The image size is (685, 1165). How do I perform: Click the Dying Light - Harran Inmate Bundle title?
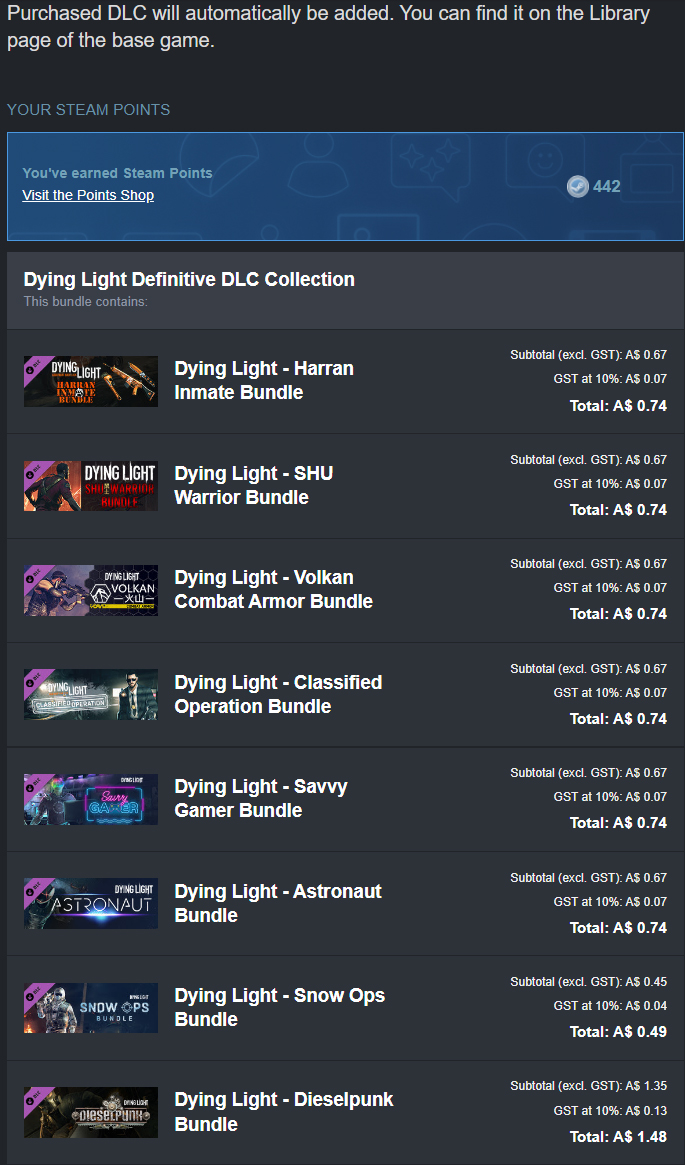pyautogui.click(x=264, y=380)
